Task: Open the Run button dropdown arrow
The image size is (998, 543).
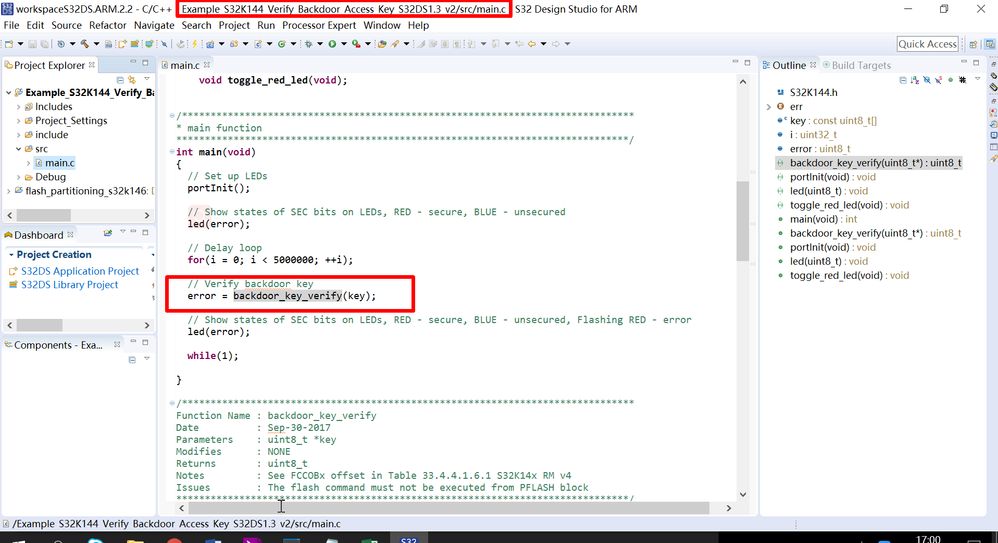Action: (344, 44)
